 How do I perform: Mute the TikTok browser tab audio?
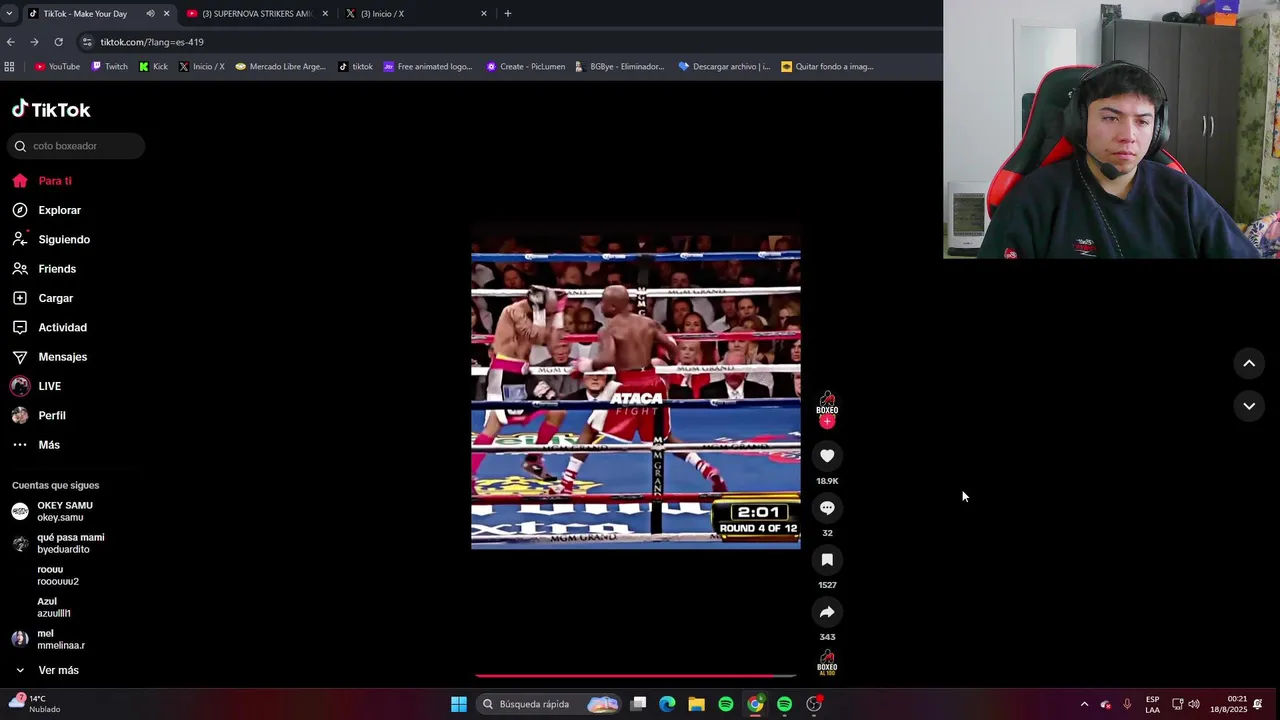click(x=150, y=14)
